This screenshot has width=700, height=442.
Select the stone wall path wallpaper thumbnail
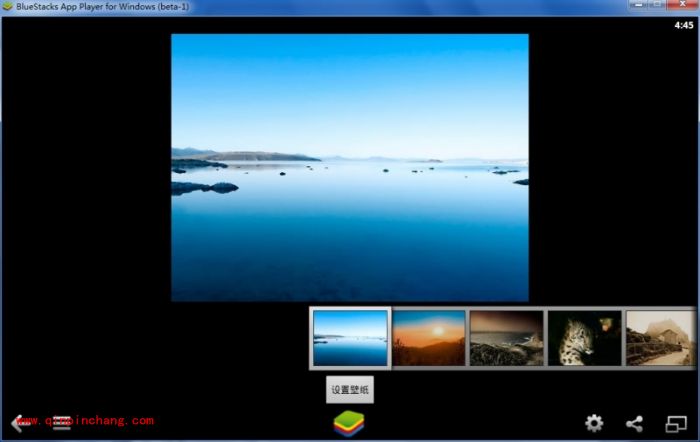[660, 338]
